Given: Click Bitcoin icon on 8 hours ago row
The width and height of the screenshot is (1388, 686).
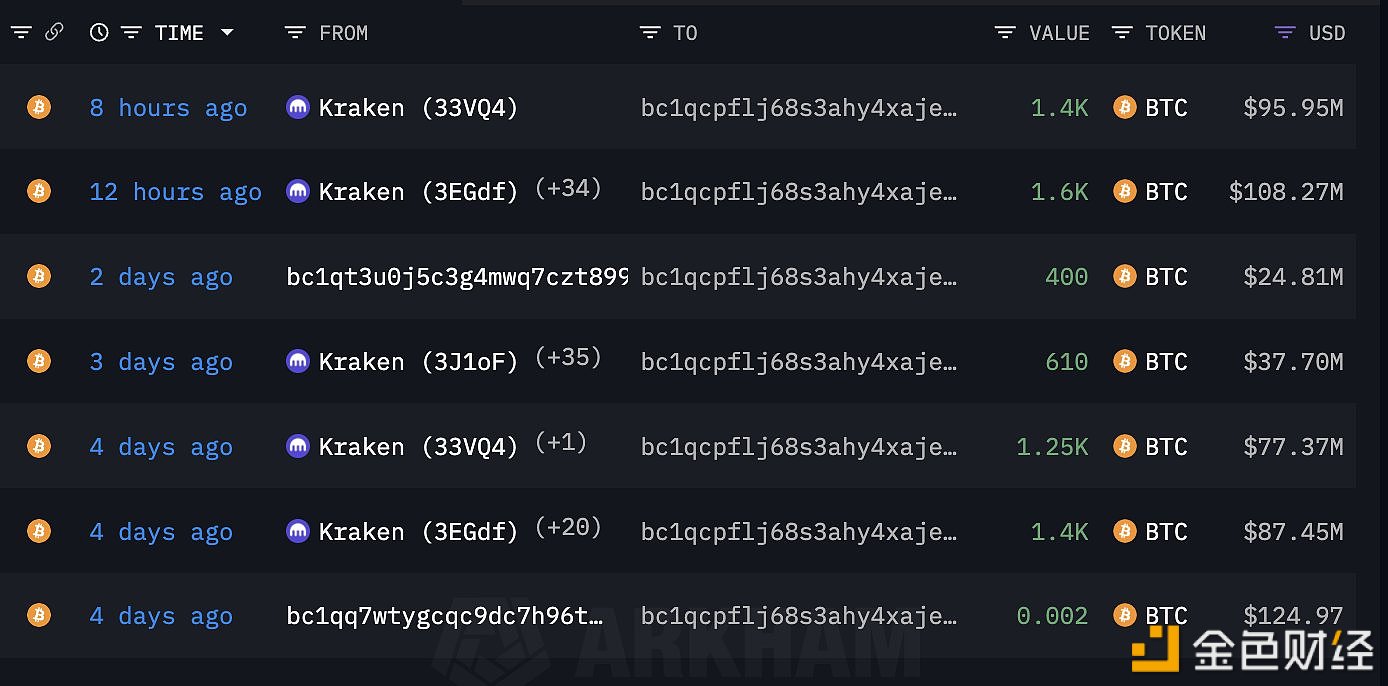Looking at the screenshot, I should (x=39, y=107).
